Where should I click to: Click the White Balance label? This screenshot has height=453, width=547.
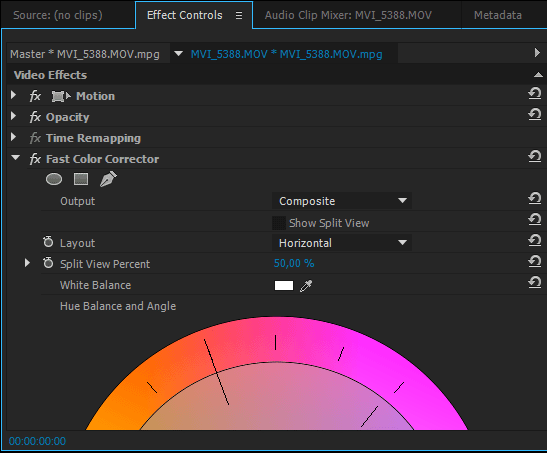pyautogui.click(x=96, y=285)
